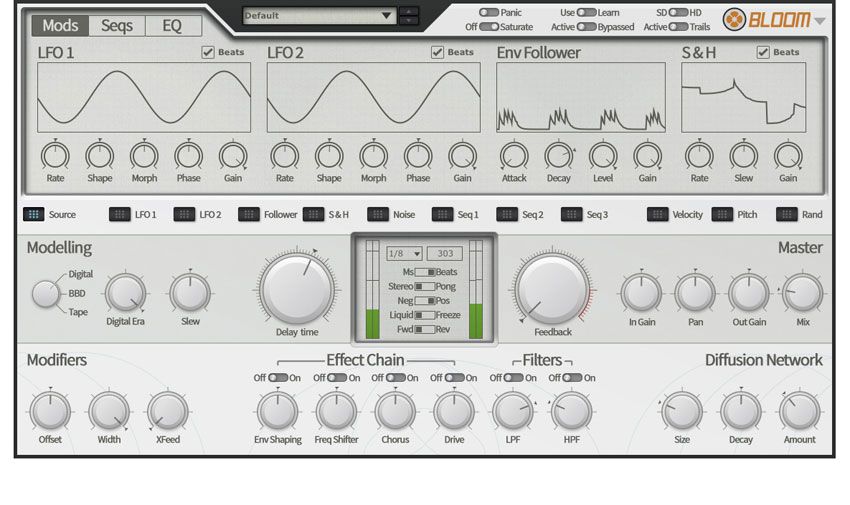Click the S&H waveform display

click(x=744, y=98)
